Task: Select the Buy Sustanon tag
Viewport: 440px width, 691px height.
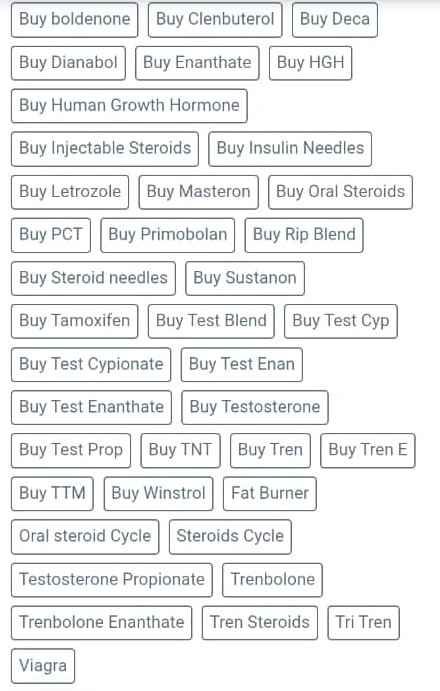Action: (x=245, y=278)
